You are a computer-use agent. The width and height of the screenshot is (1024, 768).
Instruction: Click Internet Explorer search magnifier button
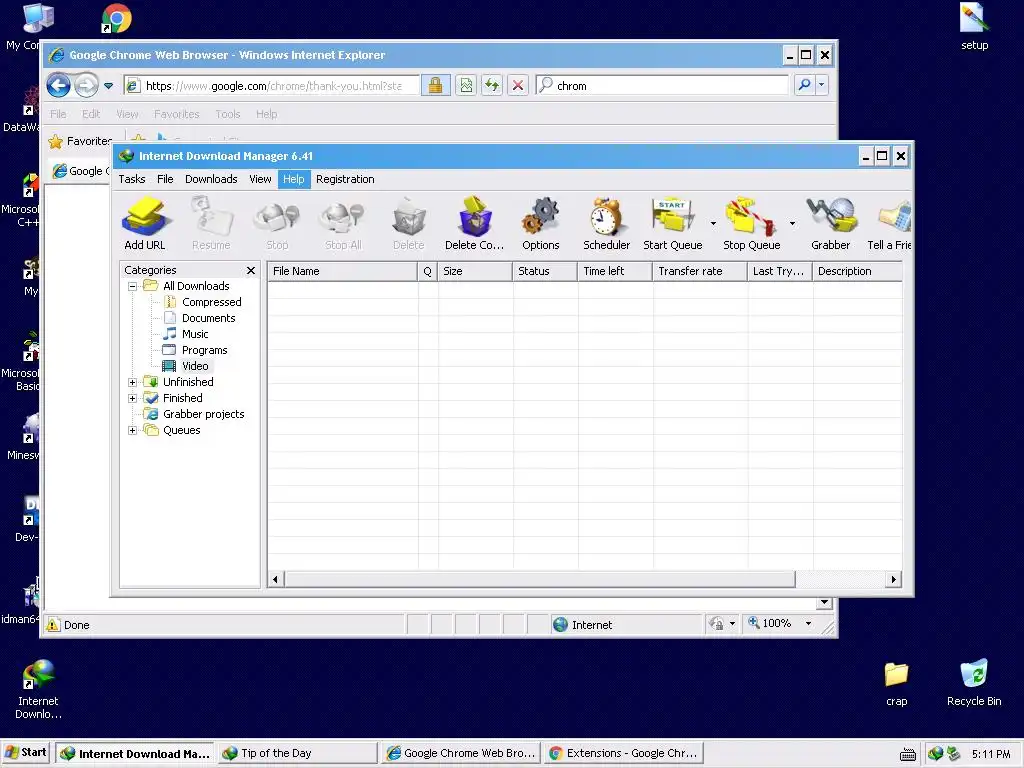(805, 85)
